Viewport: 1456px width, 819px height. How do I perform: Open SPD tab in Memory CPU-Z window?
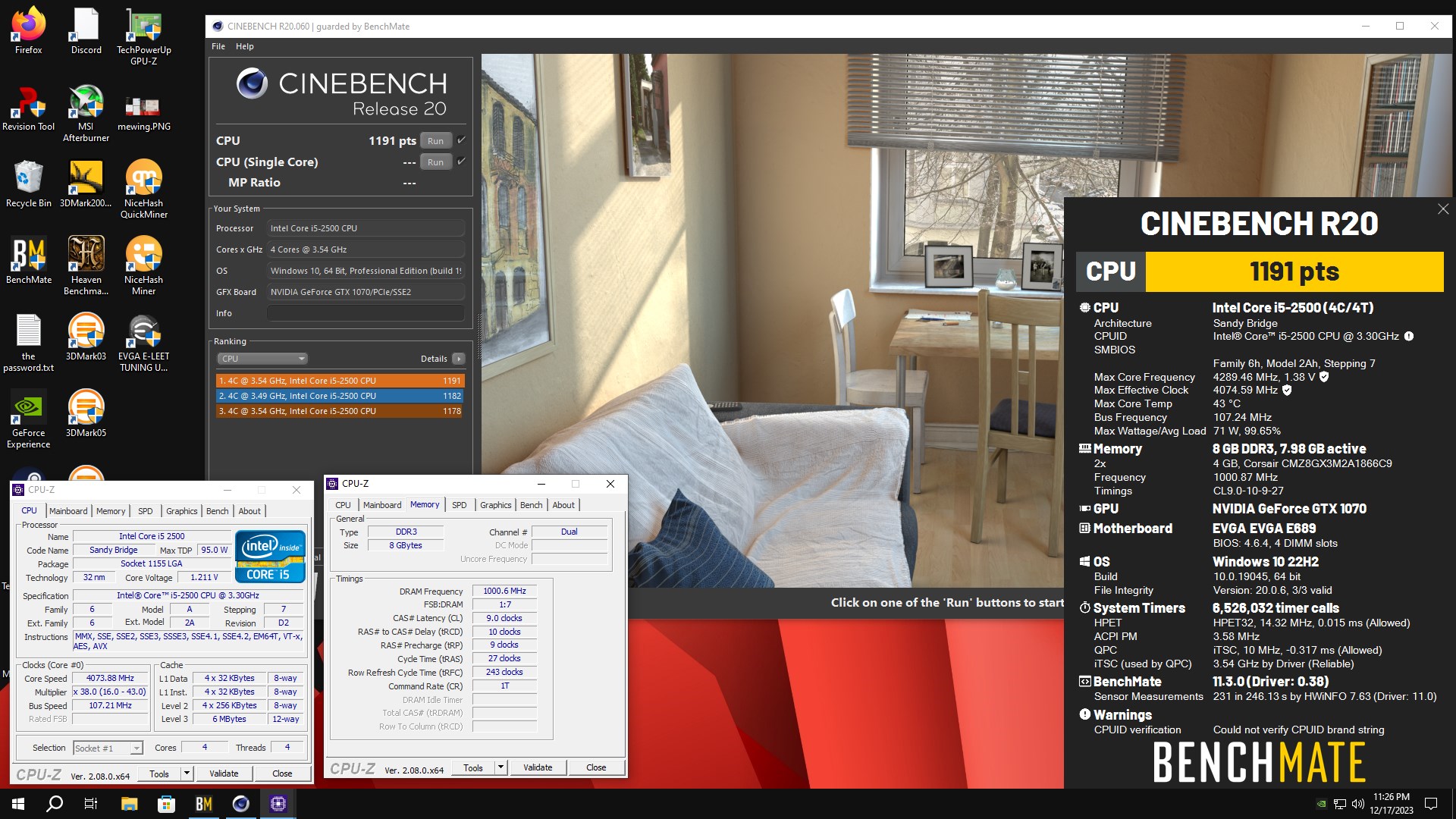[460, 505]
